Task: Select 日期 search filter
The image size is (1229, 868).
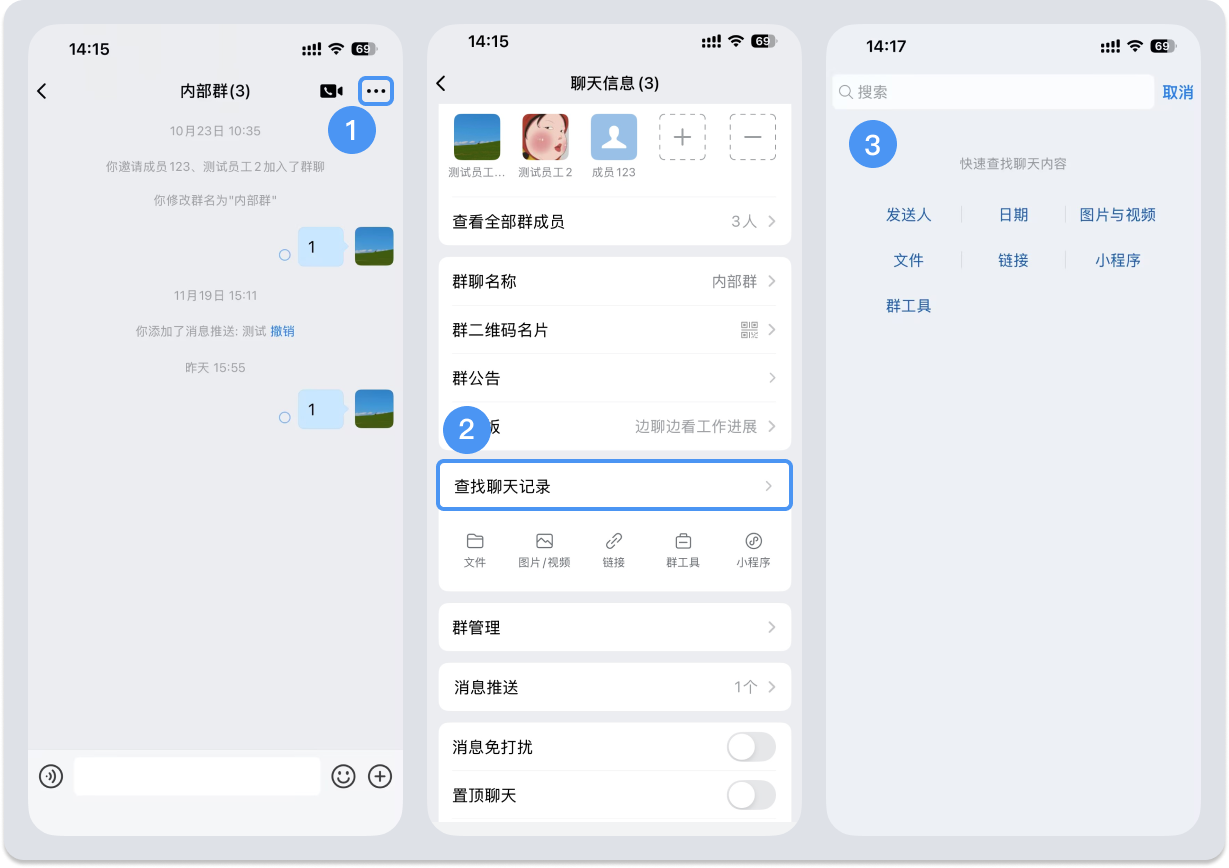Action: 1012,214
